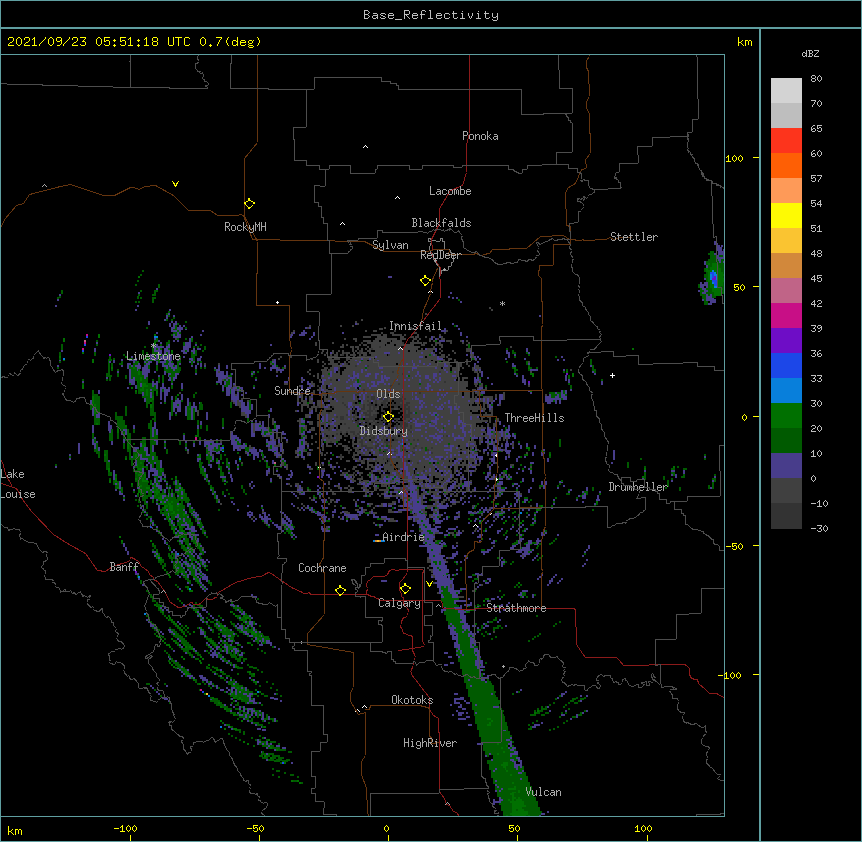Click the Didsbury city label
This screenshot has width=862, height=842.
[384, 431]
